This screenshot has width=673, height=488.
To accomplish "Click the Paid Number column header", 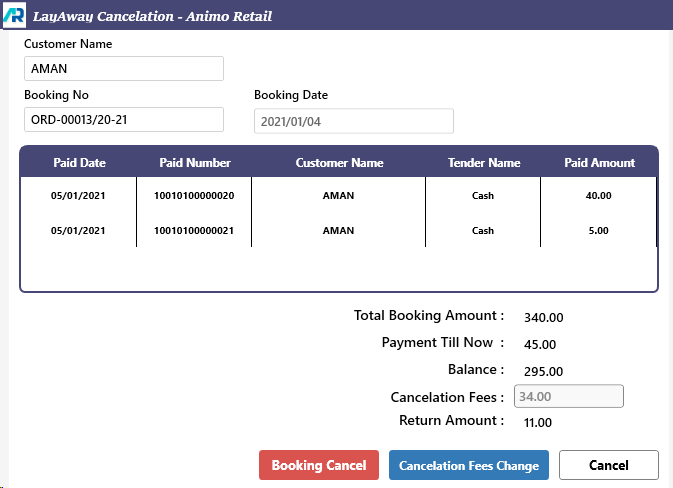I will (194, 163).
